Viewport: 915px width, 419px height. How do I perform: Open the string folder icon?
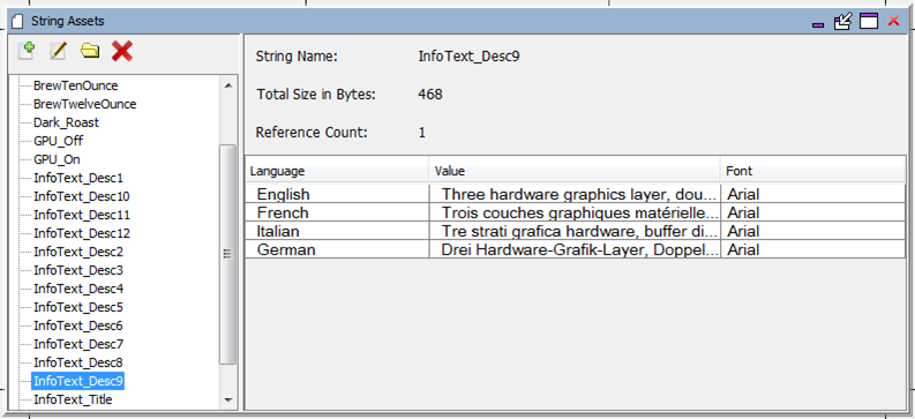tap(90, 51)
